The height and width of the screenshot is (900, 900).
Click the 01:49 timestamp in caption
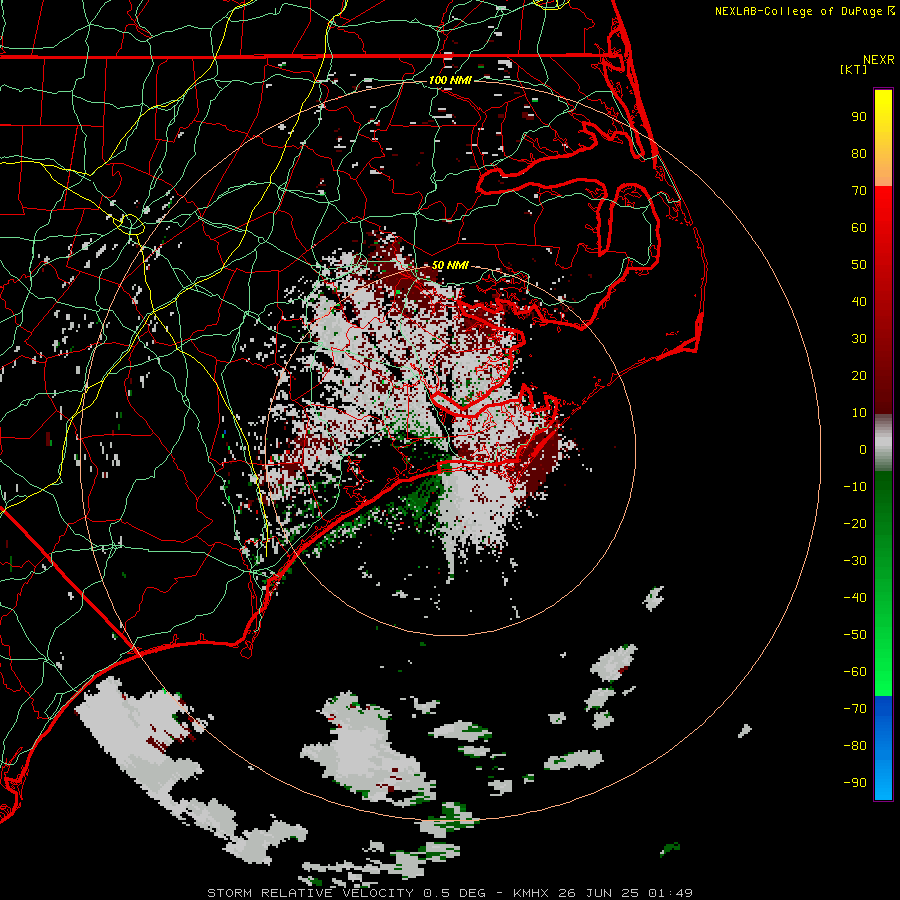click(670, 893)
